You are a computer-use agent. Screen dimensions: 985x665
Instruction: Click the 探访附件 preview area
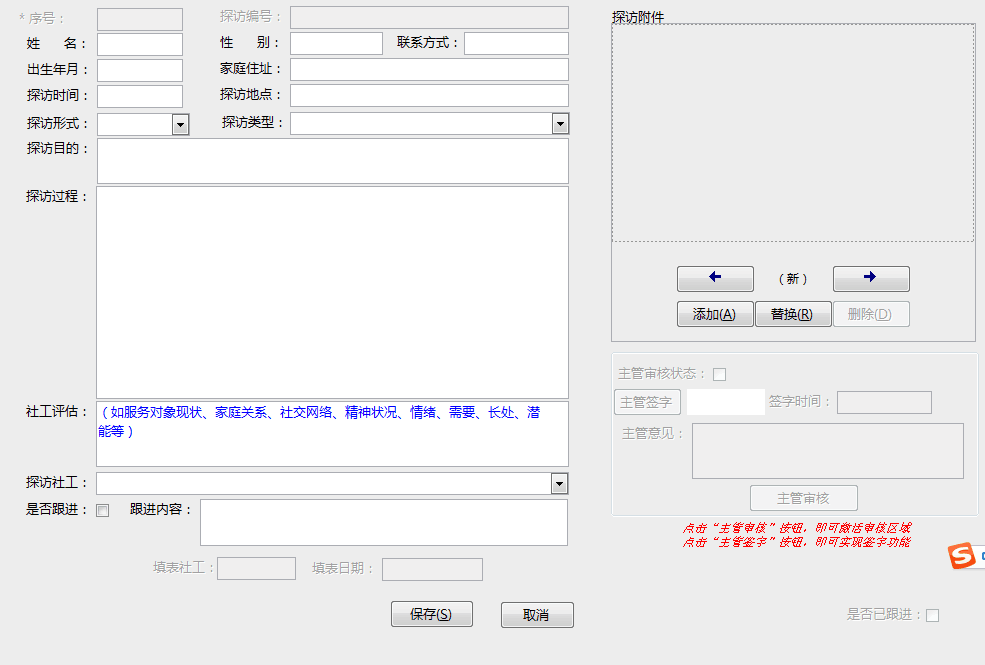[x=793, y=133]
